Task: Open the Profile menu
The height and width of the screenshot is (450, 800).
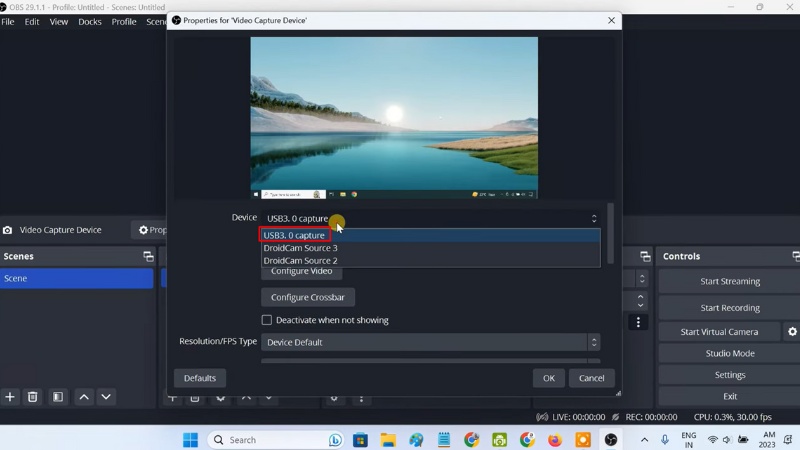Action: (124, 21)
